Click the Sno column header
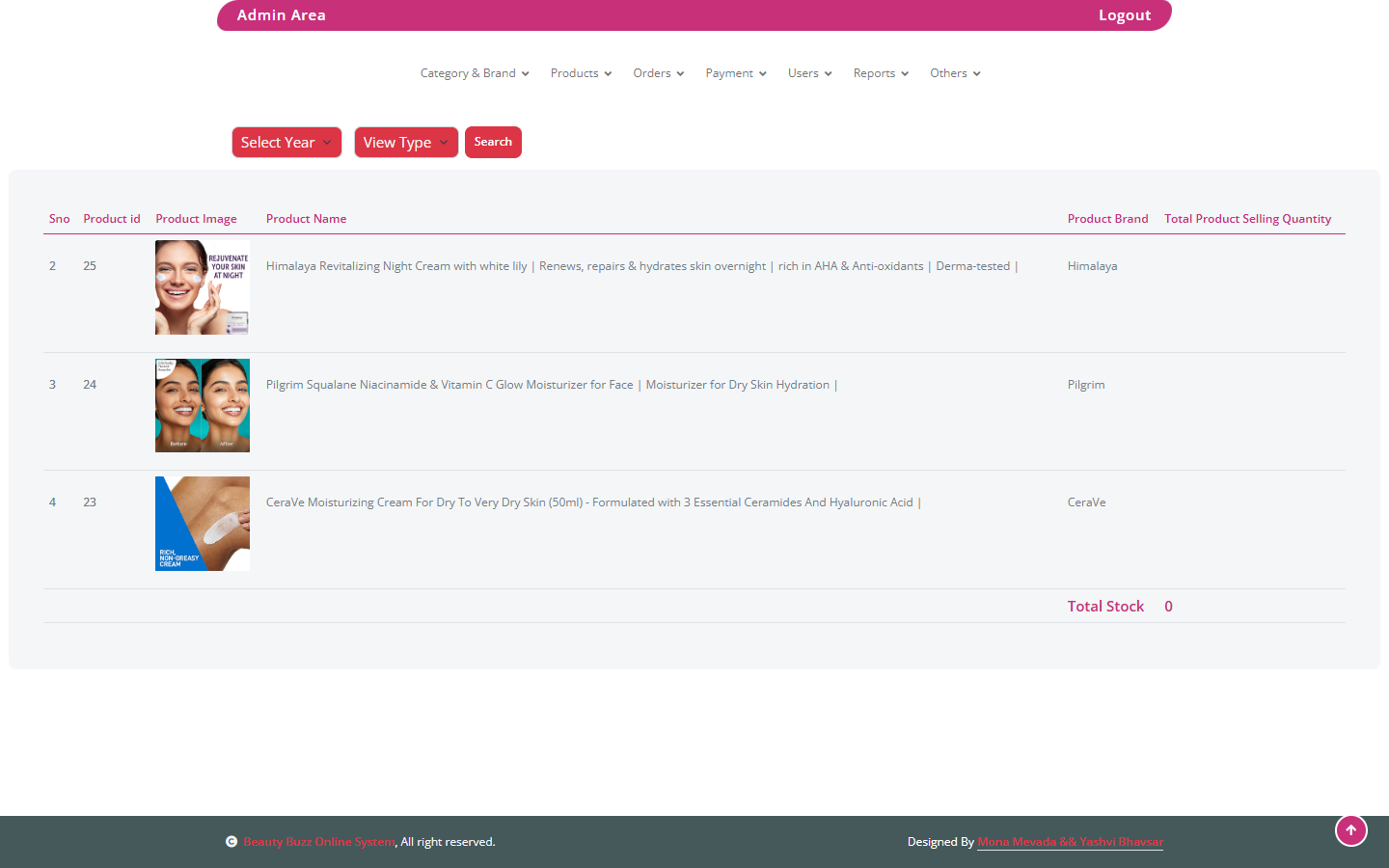 click(60, 219)
